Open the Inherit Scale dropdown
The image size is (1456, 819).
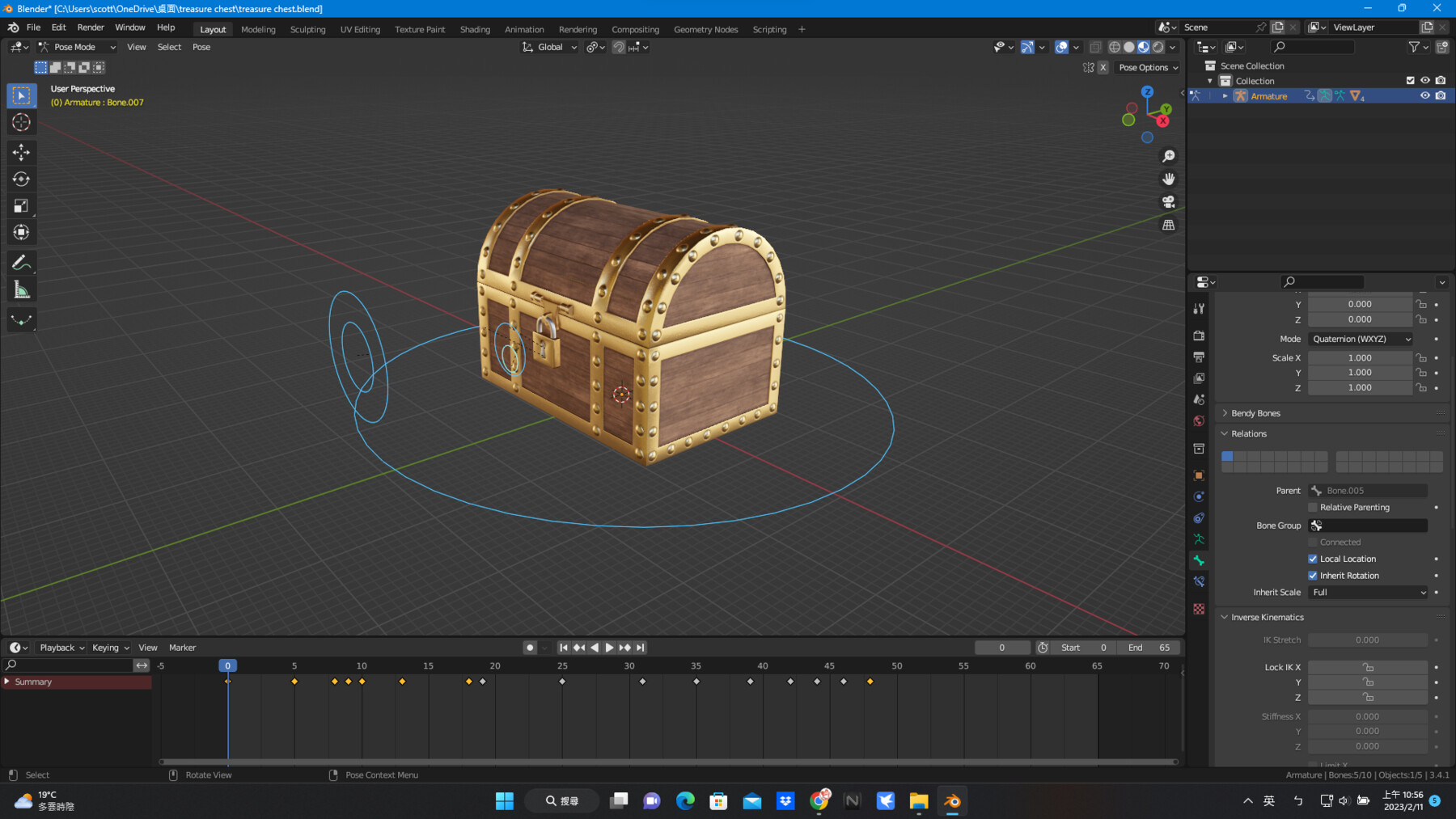[1367, 592]
